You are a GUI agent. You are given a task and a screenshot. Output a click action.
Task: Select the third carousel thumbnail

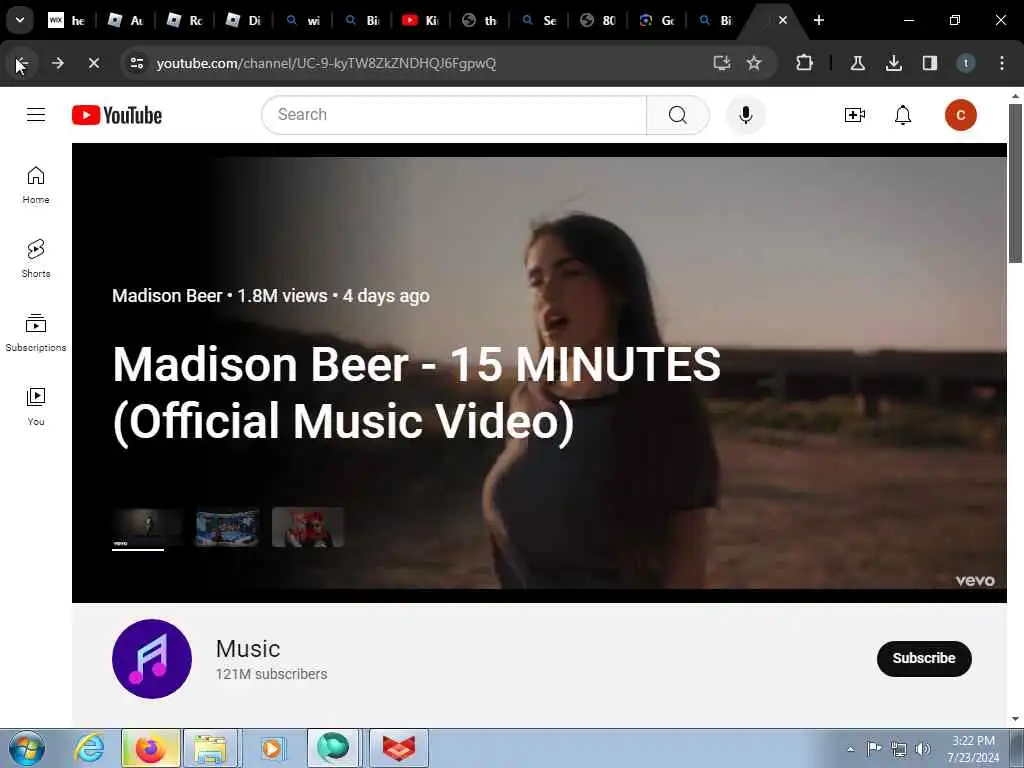[308, 527]
